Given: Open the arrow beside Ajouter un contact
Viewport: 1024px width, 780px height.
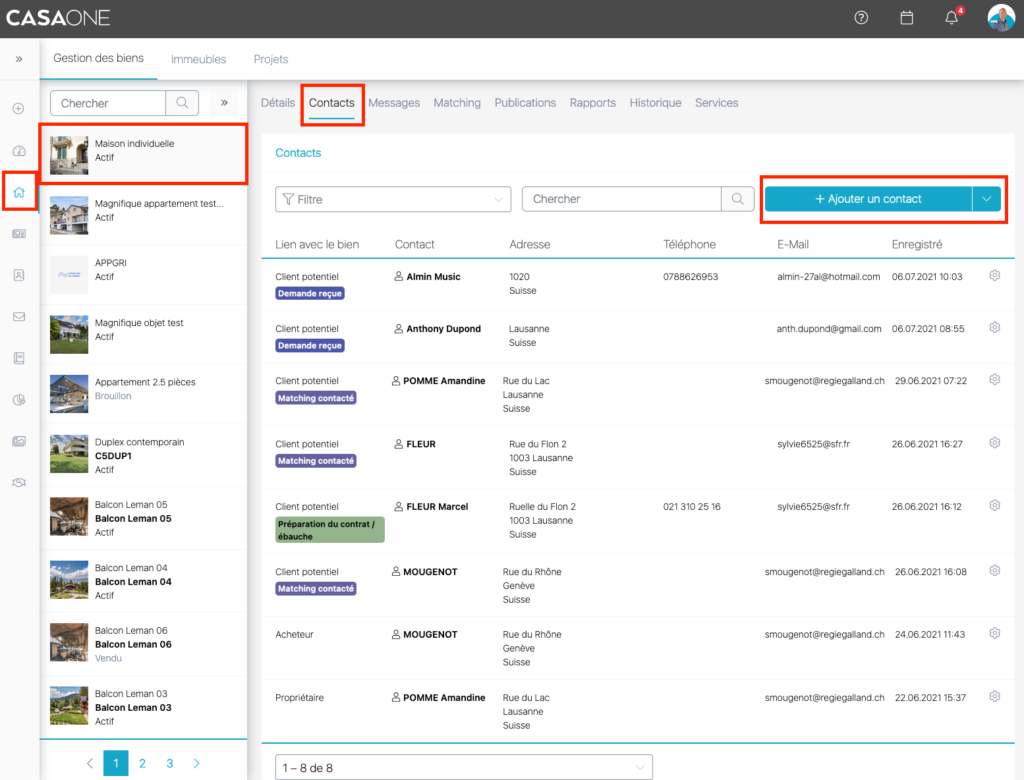Looking at the screenshot, I should (986, 199).
